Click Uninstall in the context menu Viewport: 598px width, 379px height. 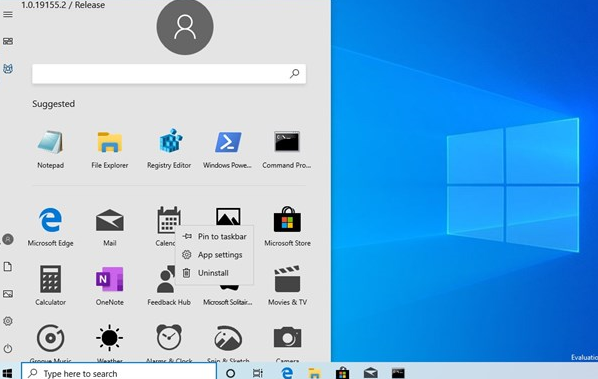214,273
